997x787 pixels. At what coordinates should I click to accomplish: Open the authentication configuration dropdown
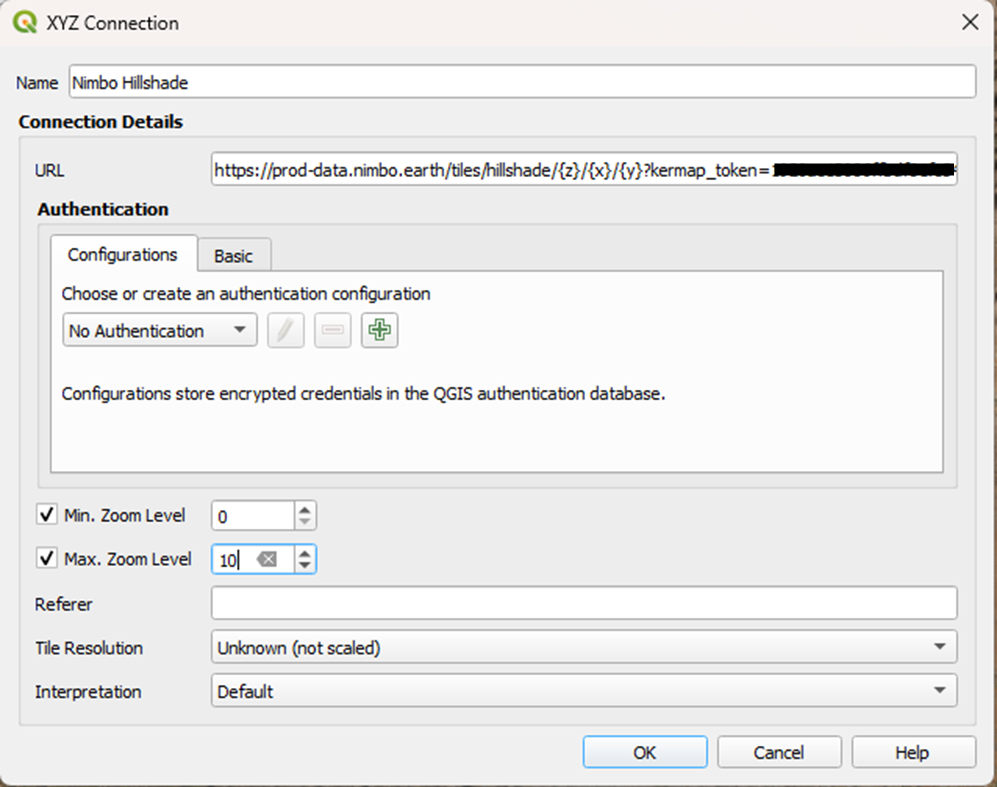(236, 330)
